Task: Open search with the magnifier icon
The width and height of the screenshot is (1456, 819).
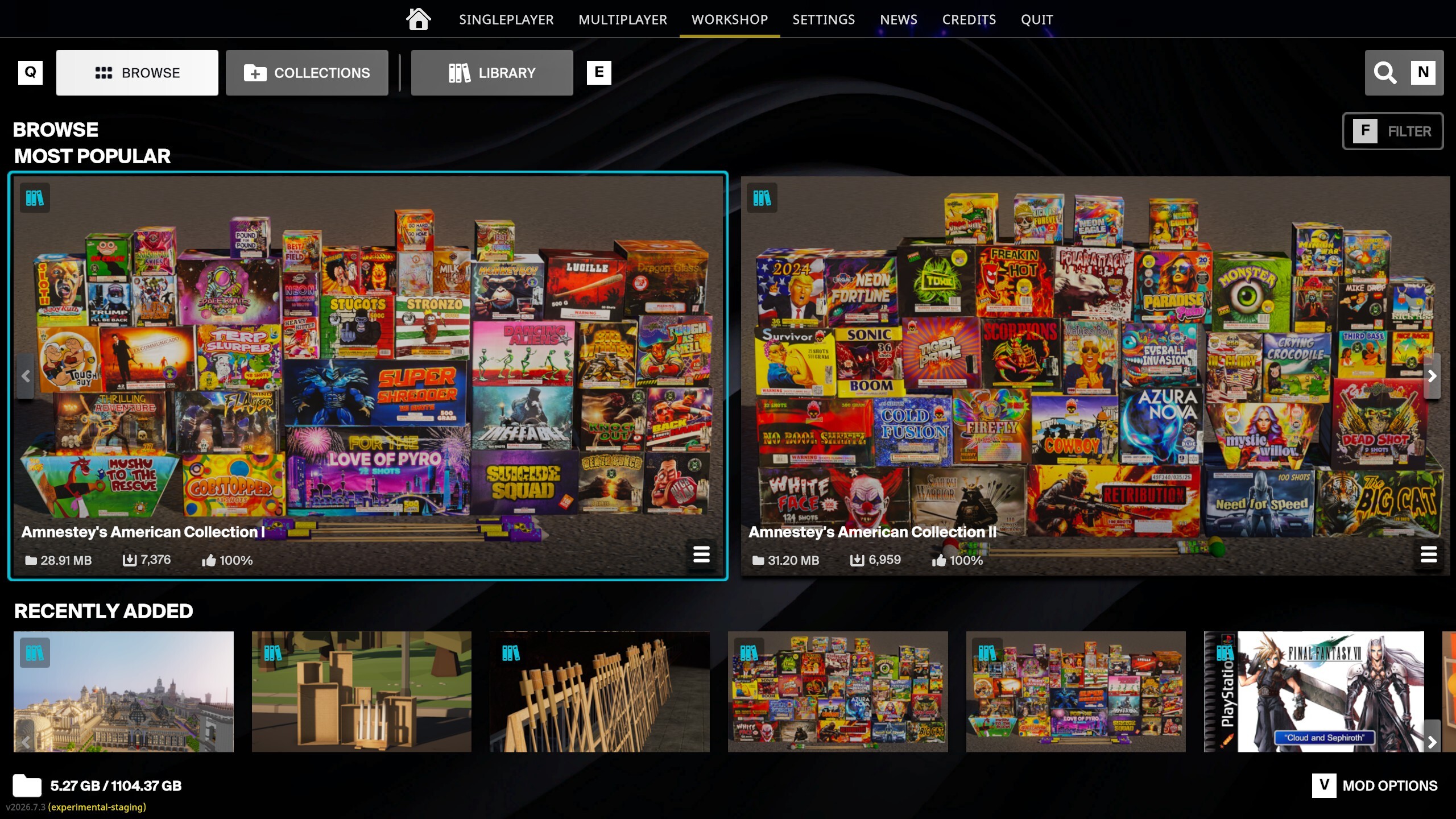Action: (1385, 73)
